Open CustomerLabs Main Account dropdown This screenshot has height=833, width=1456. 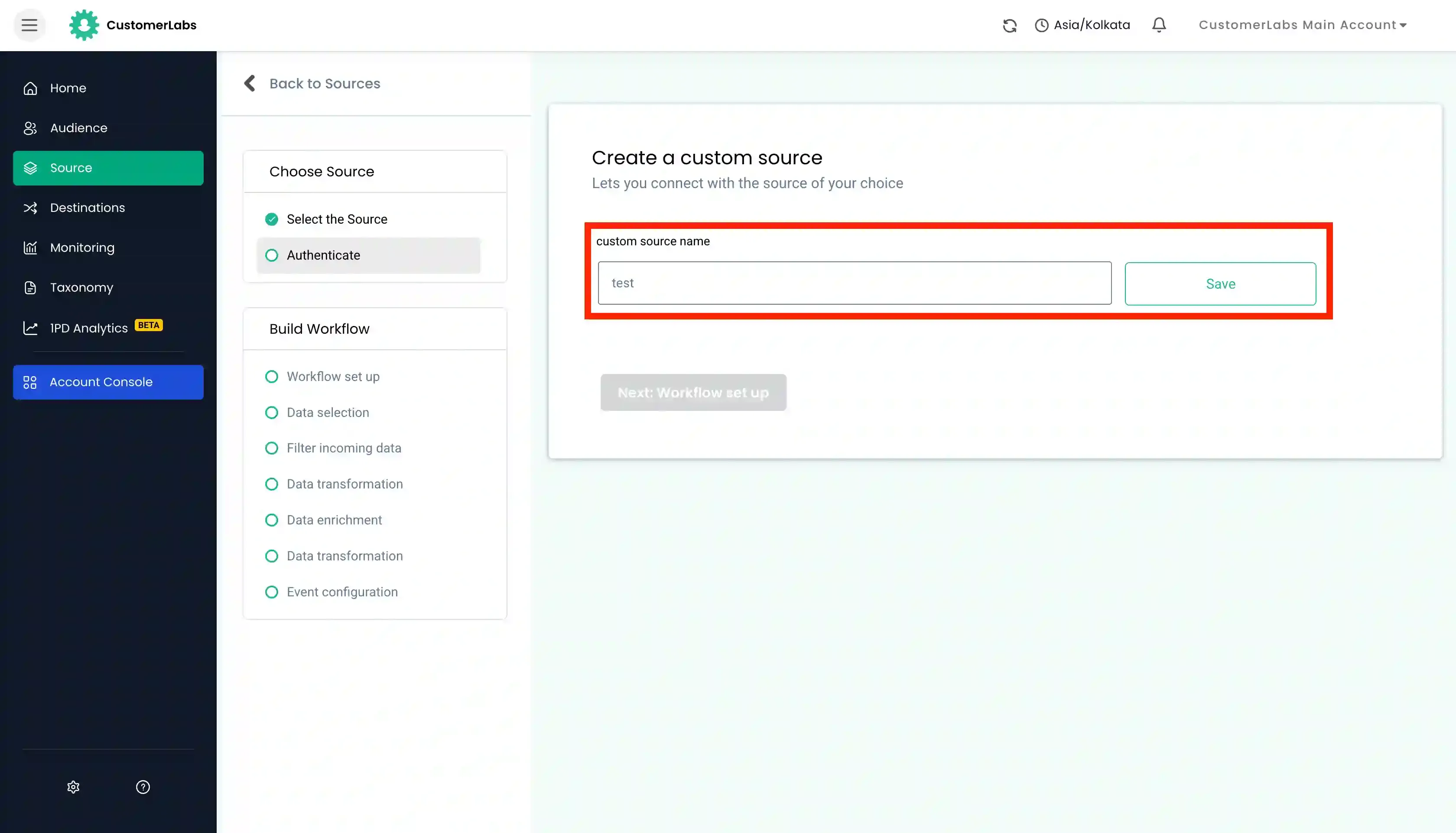point(1303,25)
